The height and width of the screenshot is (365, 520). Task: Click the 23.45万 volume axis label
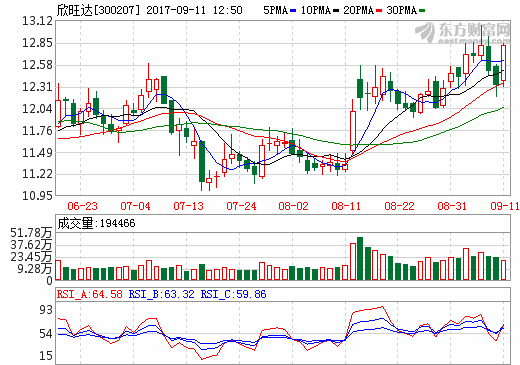coord(31,257)
